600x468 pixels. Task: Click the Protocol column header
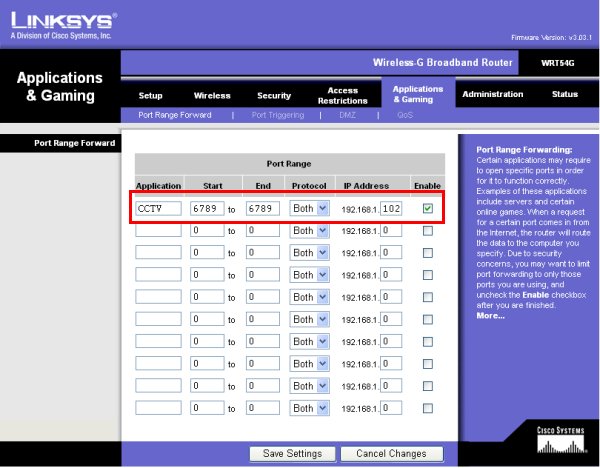(309, 186)
